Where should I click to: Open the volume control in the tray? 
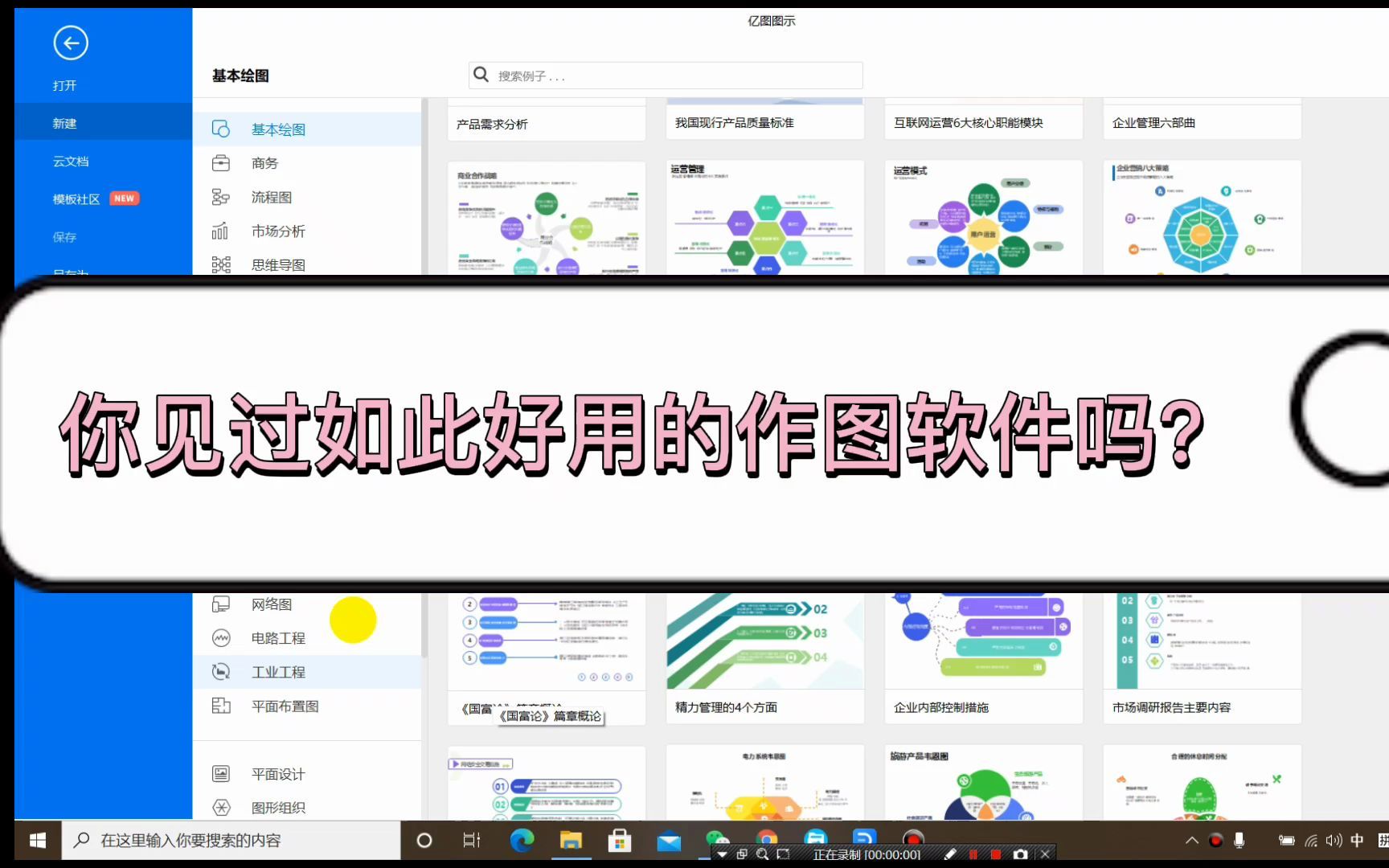(x=1334, y=841)
